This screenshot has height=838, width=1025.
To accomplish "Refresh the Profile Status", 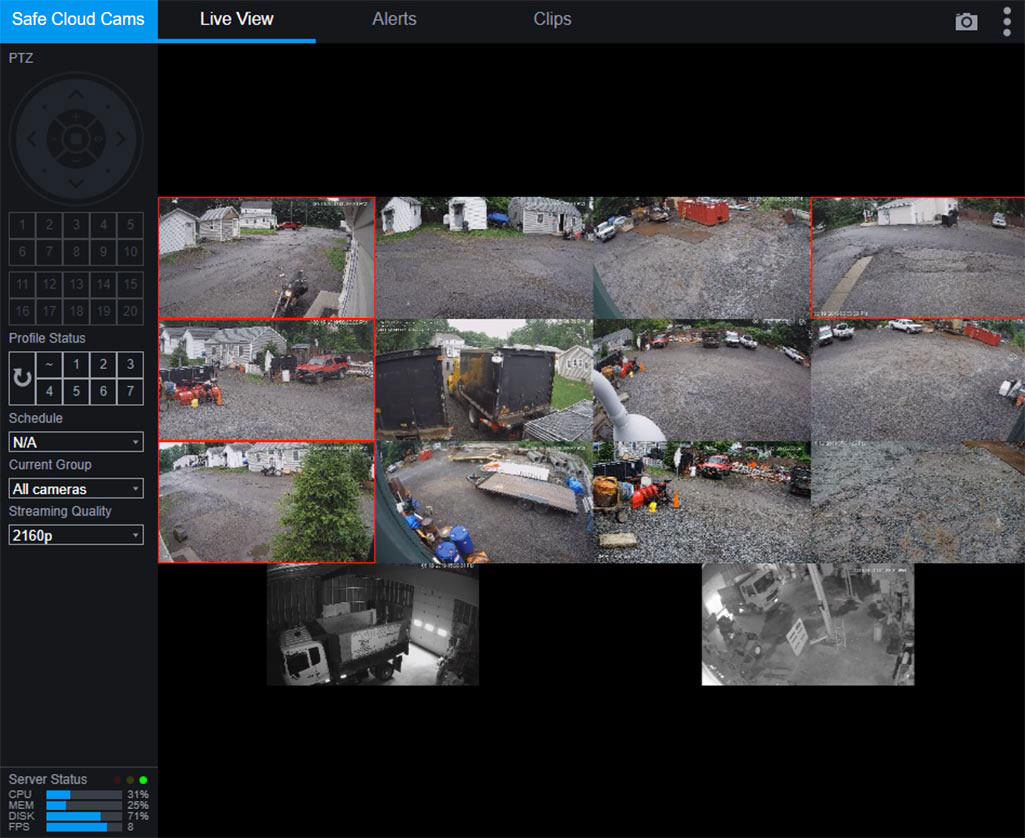I will click(21, 377).
